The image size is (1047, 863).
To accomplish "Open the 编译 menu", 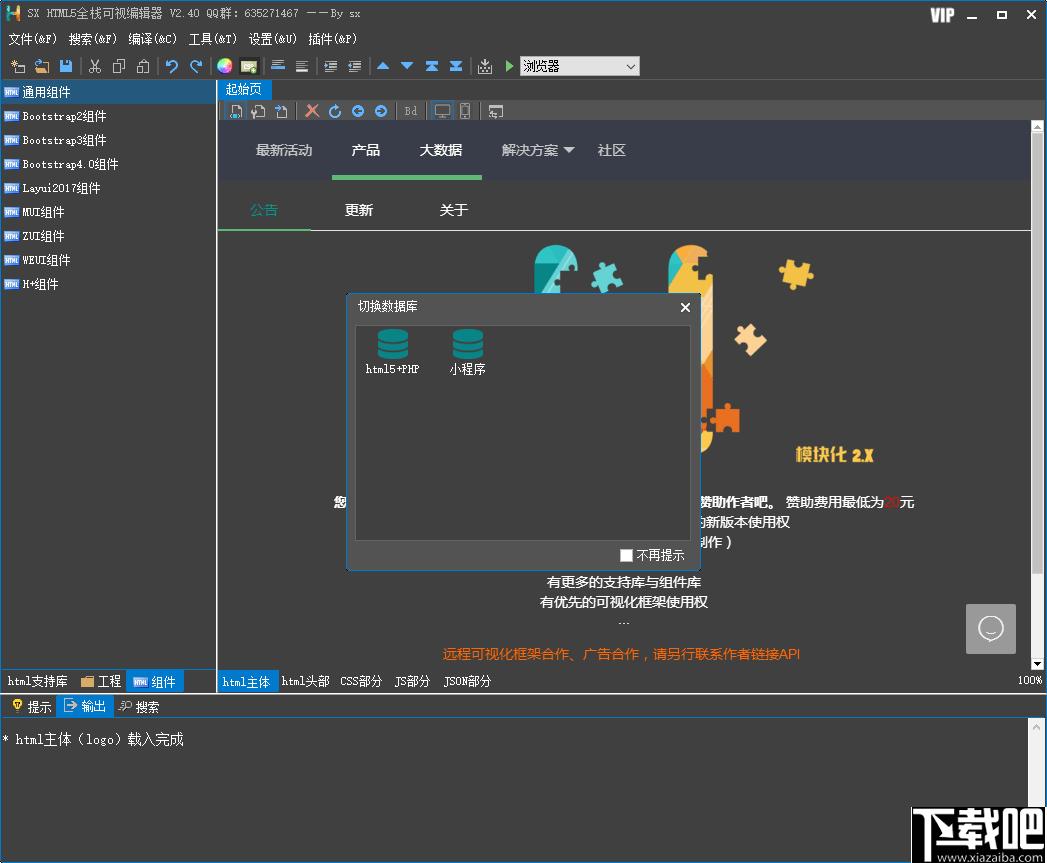I will tap(152, 39).
